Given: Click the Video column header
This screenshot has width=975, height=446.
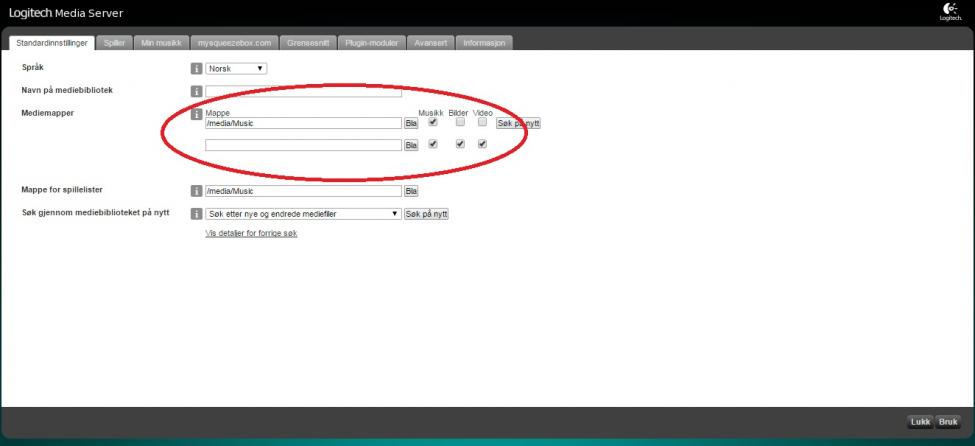Looking at the screenshot, I should [x=483, y=113].
